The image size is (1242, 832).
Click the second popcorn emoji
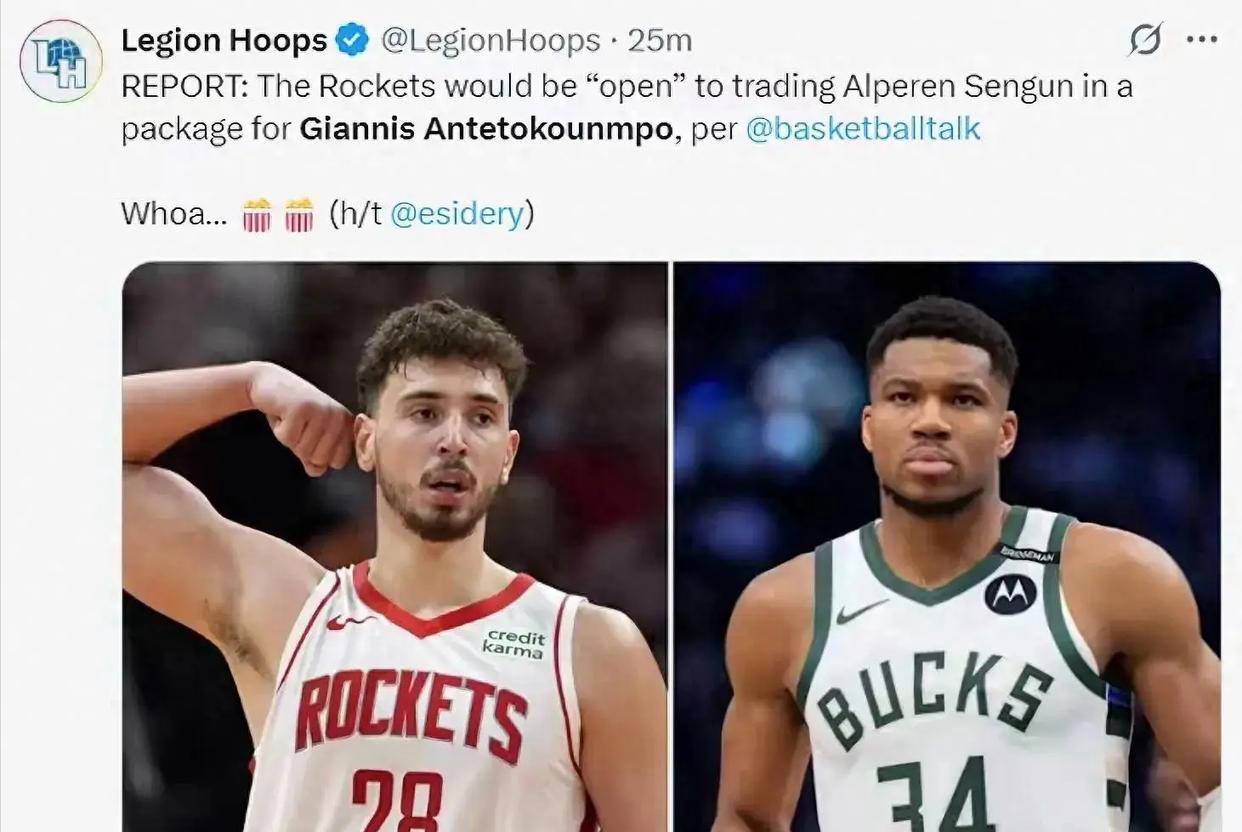(299, 214)
